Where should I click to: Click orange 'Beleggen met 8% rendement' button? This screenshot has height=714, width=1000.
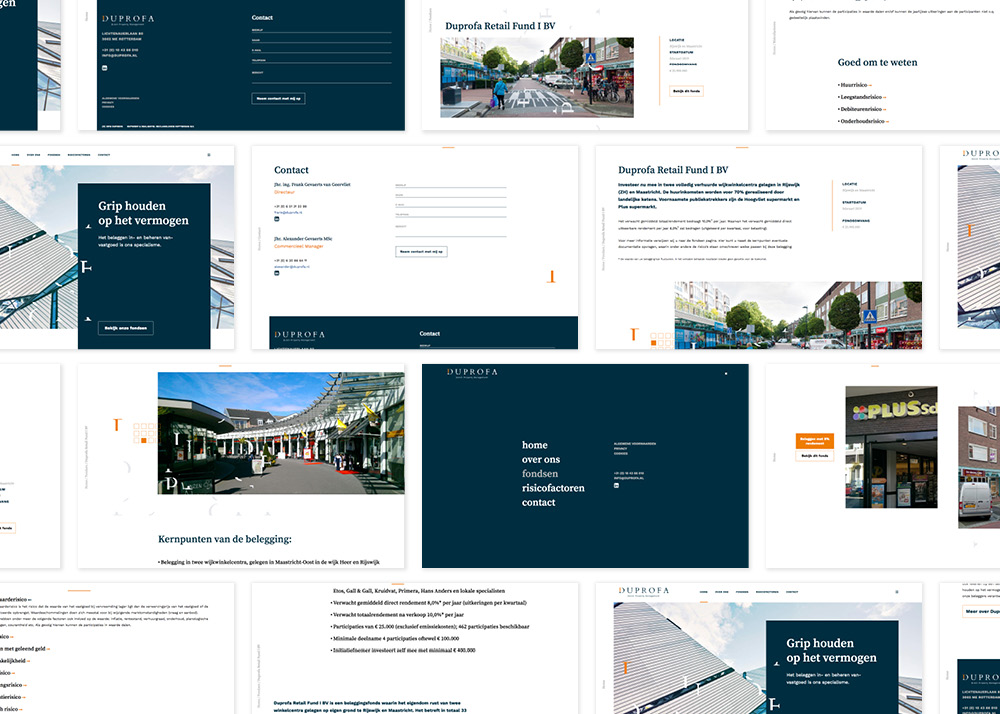point(814,441)
